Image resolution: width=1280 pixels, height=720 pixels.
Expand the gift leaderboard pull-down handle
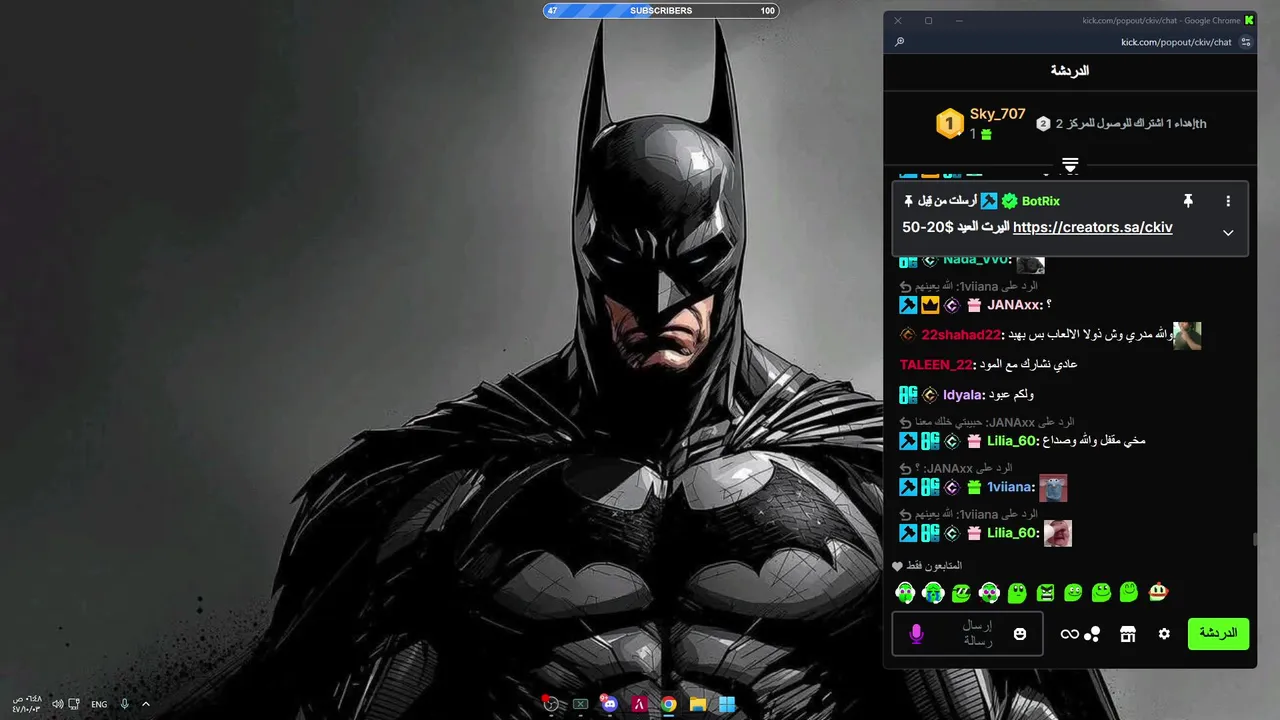pos(1070,165)
